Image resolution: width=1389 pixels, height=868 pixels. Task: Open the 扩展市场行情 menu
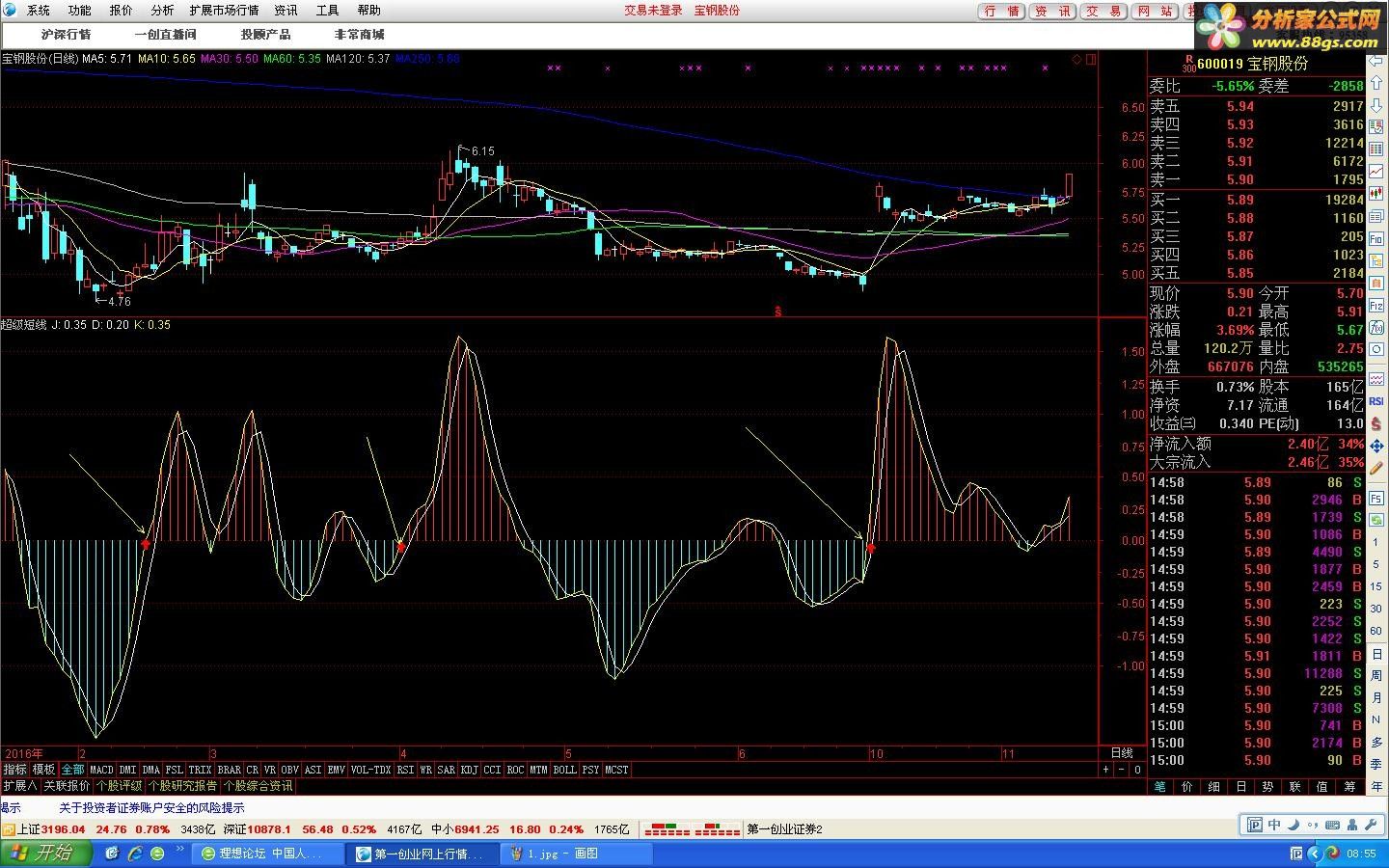click(x=224, y=11)
